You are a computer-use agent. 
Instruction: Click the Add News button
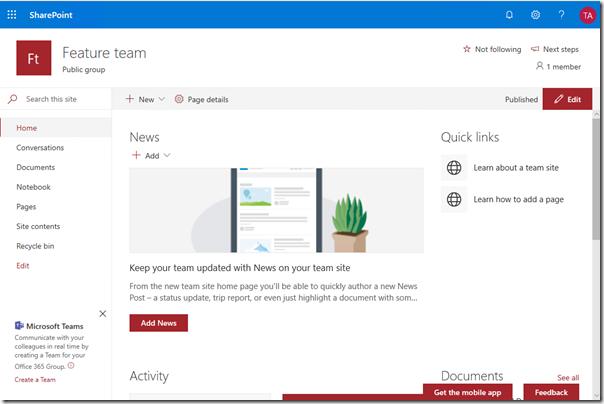coord(159,323)
